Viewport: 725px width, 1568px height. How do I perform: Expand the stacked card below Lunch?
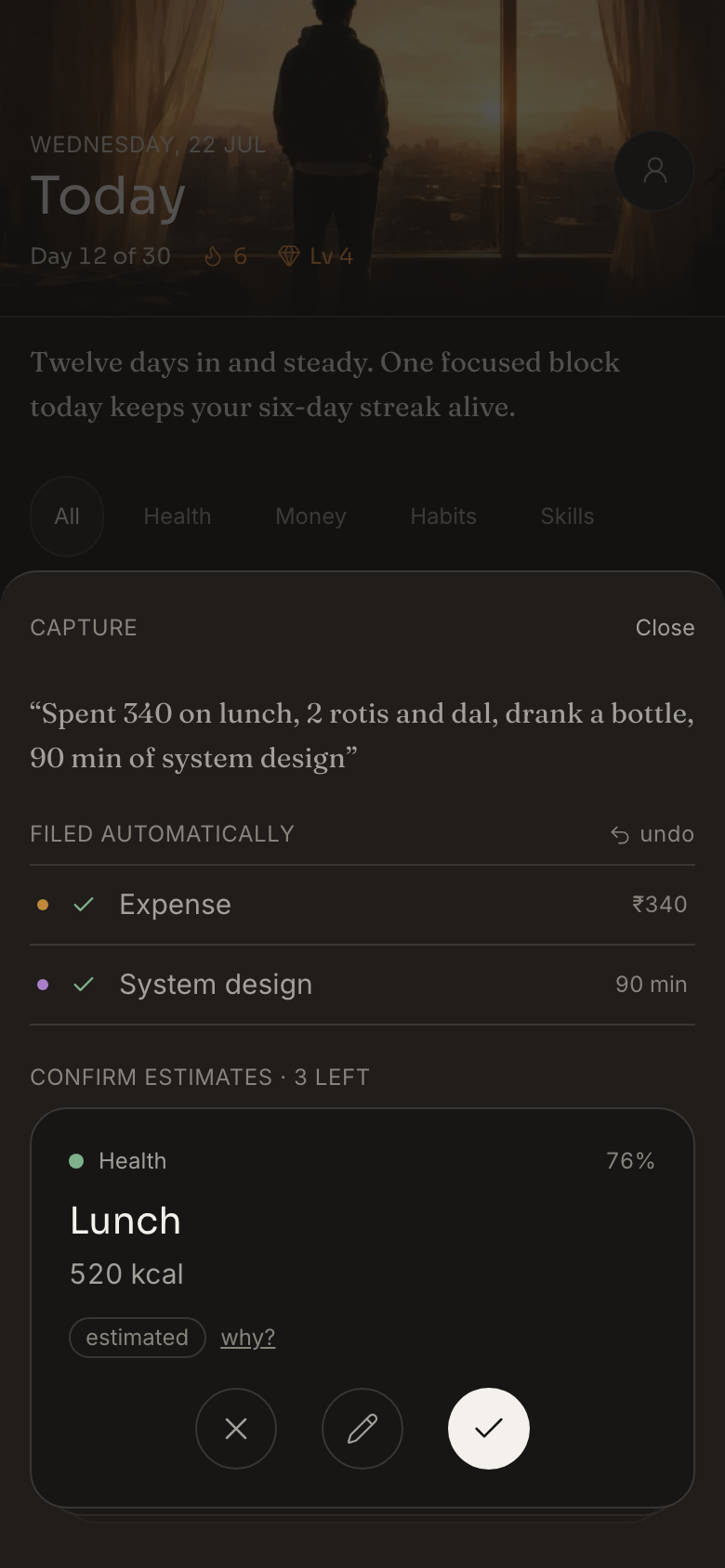362,1514
